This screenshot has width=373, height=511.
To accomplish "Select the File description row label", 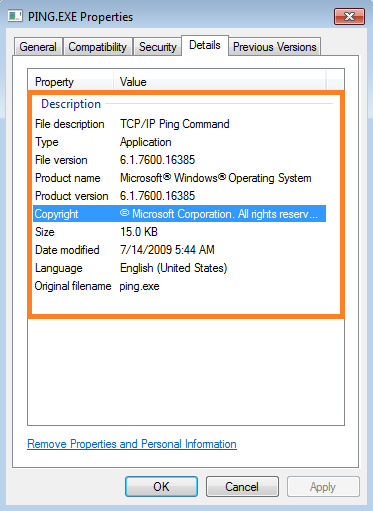I will 70,124.
